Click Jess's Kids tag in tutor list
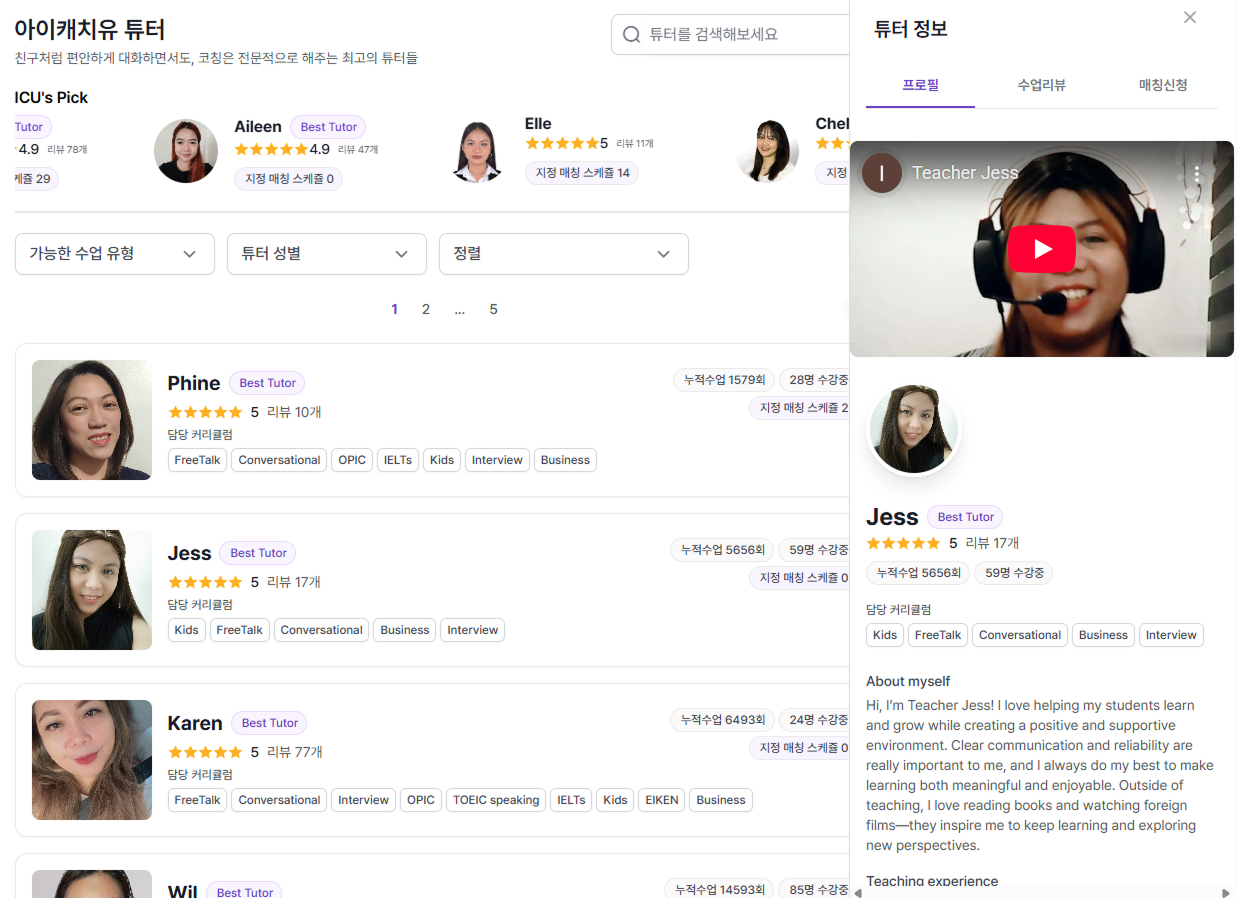 [187, 630]
